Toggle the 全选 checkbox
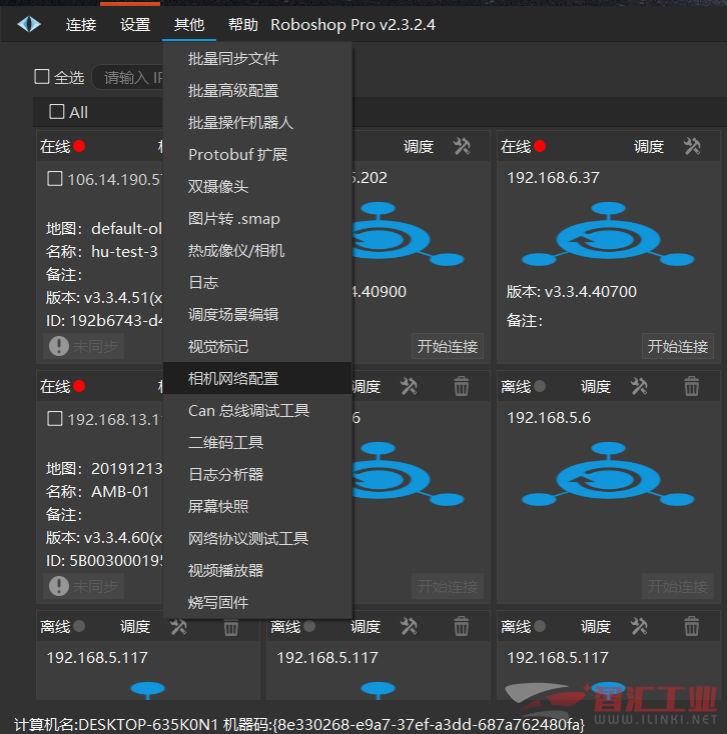Image resolution: width=727 pixels, height=734 pixels. point(42,77)
